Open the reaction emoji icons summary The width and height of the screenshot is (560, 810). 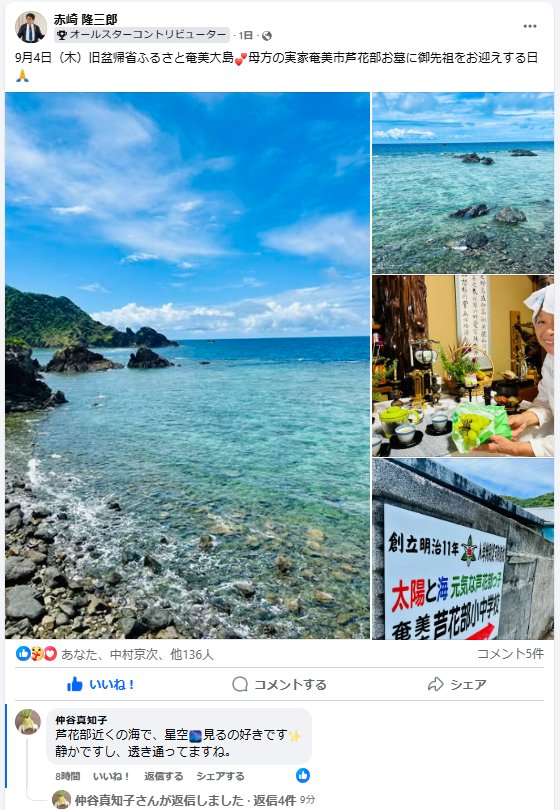coord(36,654)
